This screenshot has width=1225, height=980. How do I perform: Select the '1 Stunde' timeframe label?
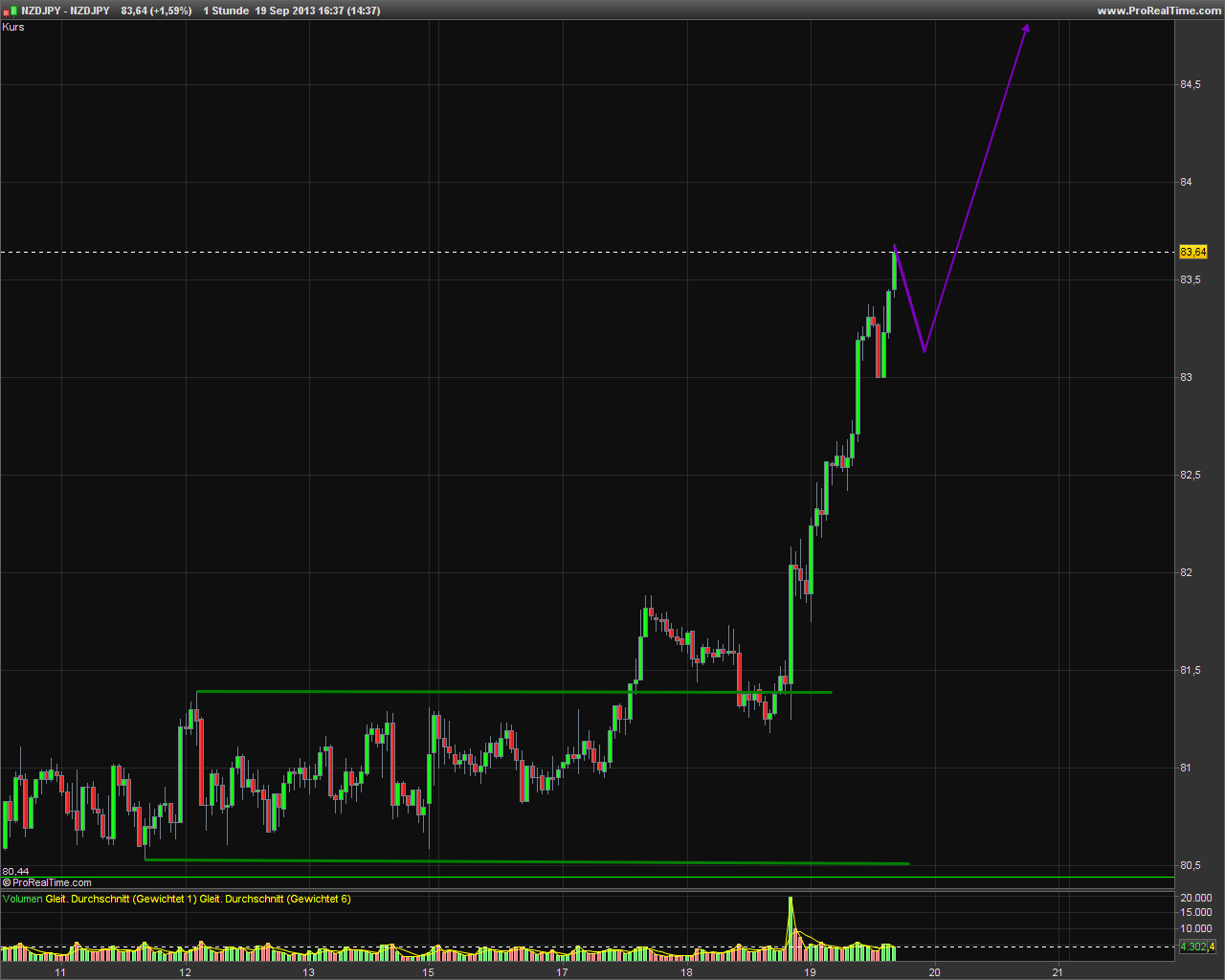(x=226, y=11)
